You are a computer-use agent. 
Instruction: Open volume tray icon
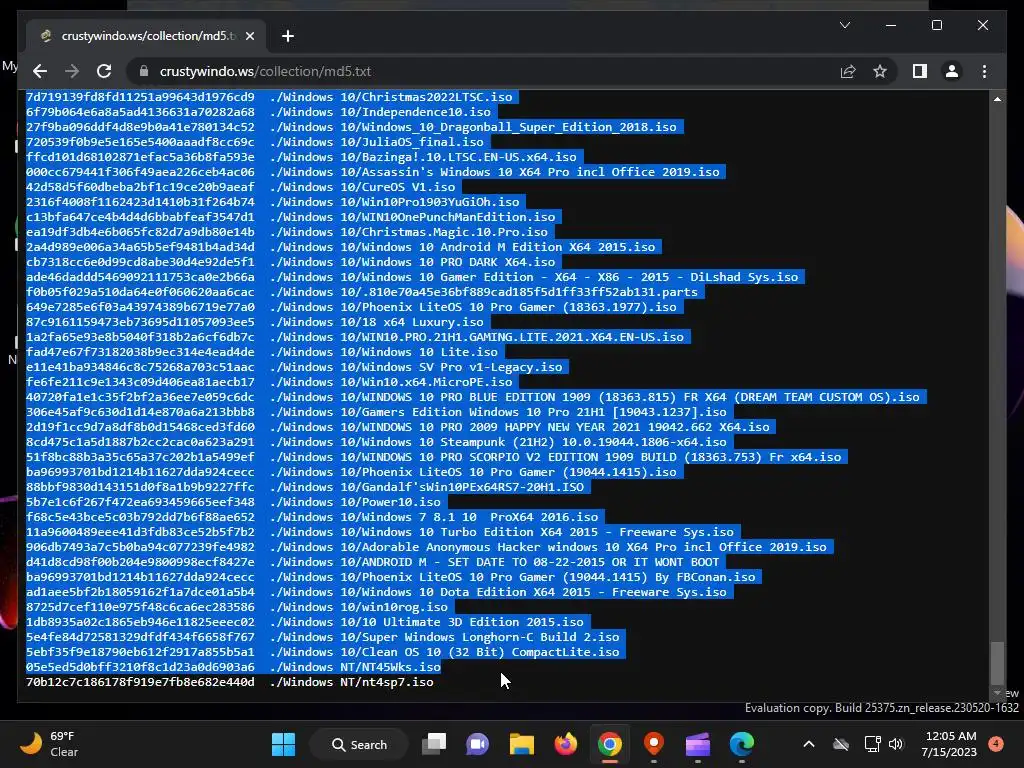(896, 744)
